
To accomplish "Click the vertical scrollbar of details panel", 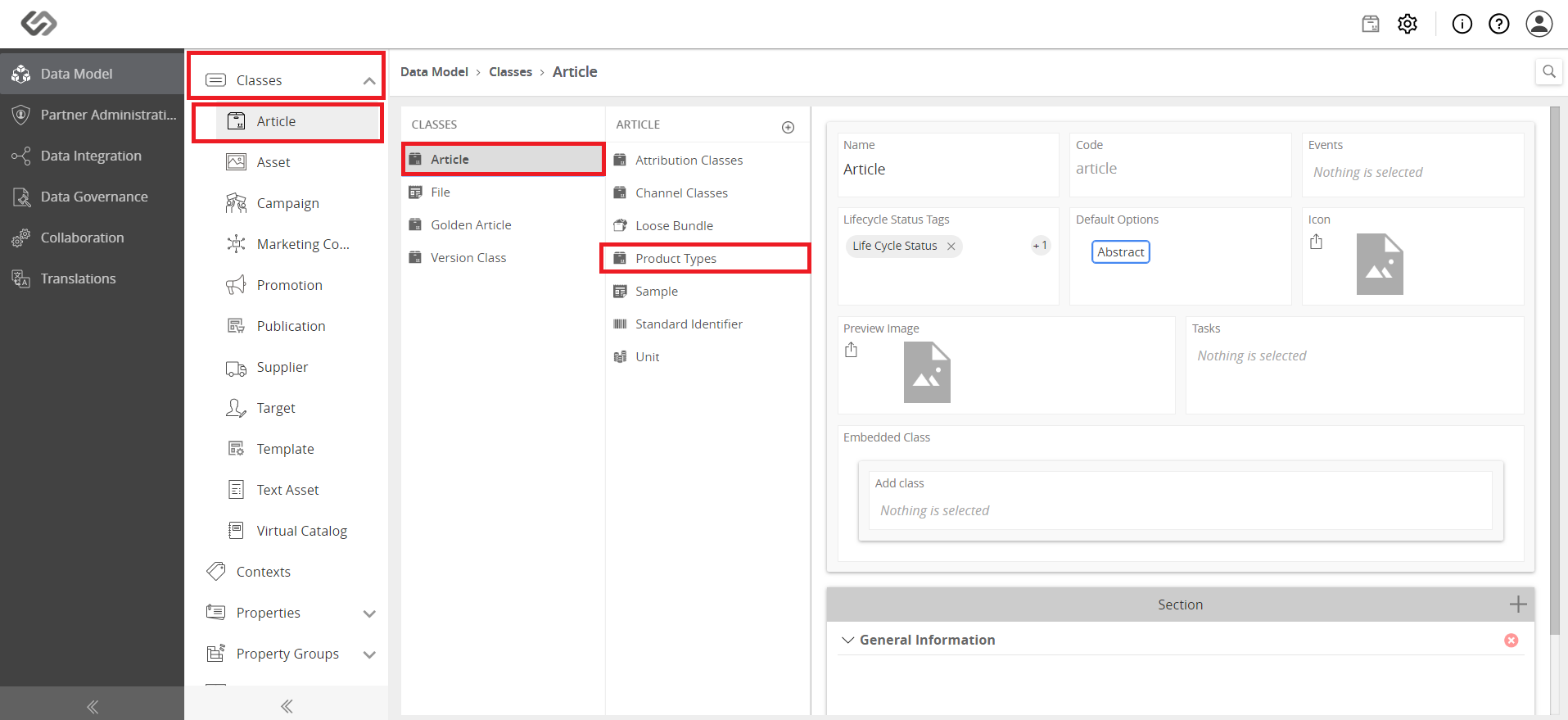I will tap(1555, 370).
